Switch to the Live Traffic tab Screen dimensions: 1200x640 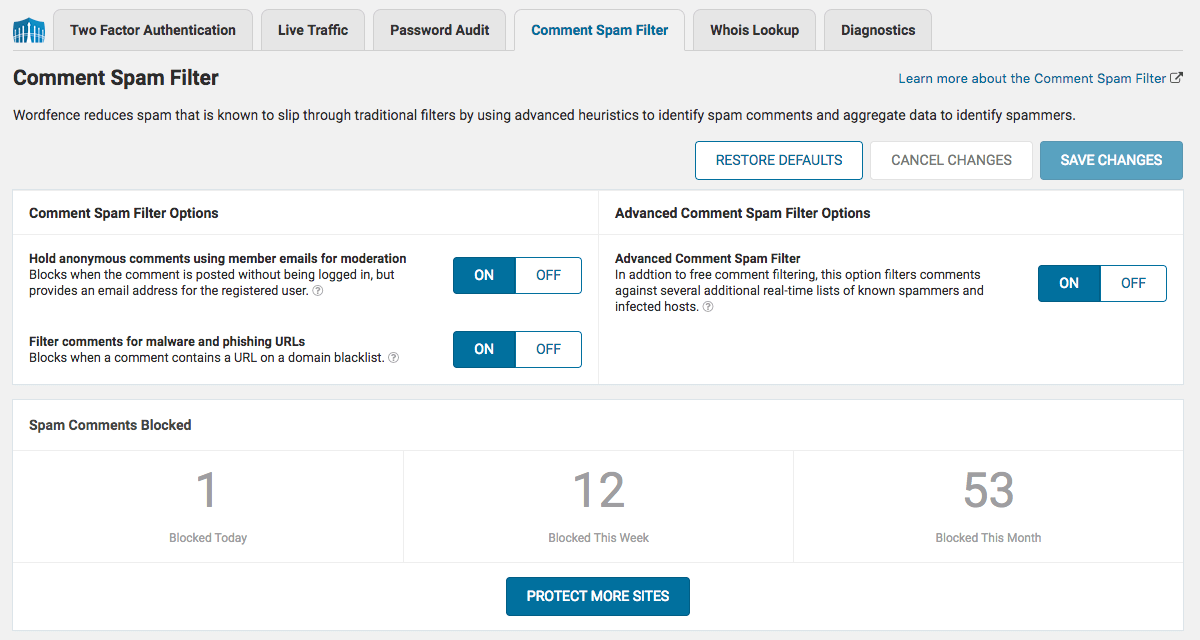pos(313,30)
